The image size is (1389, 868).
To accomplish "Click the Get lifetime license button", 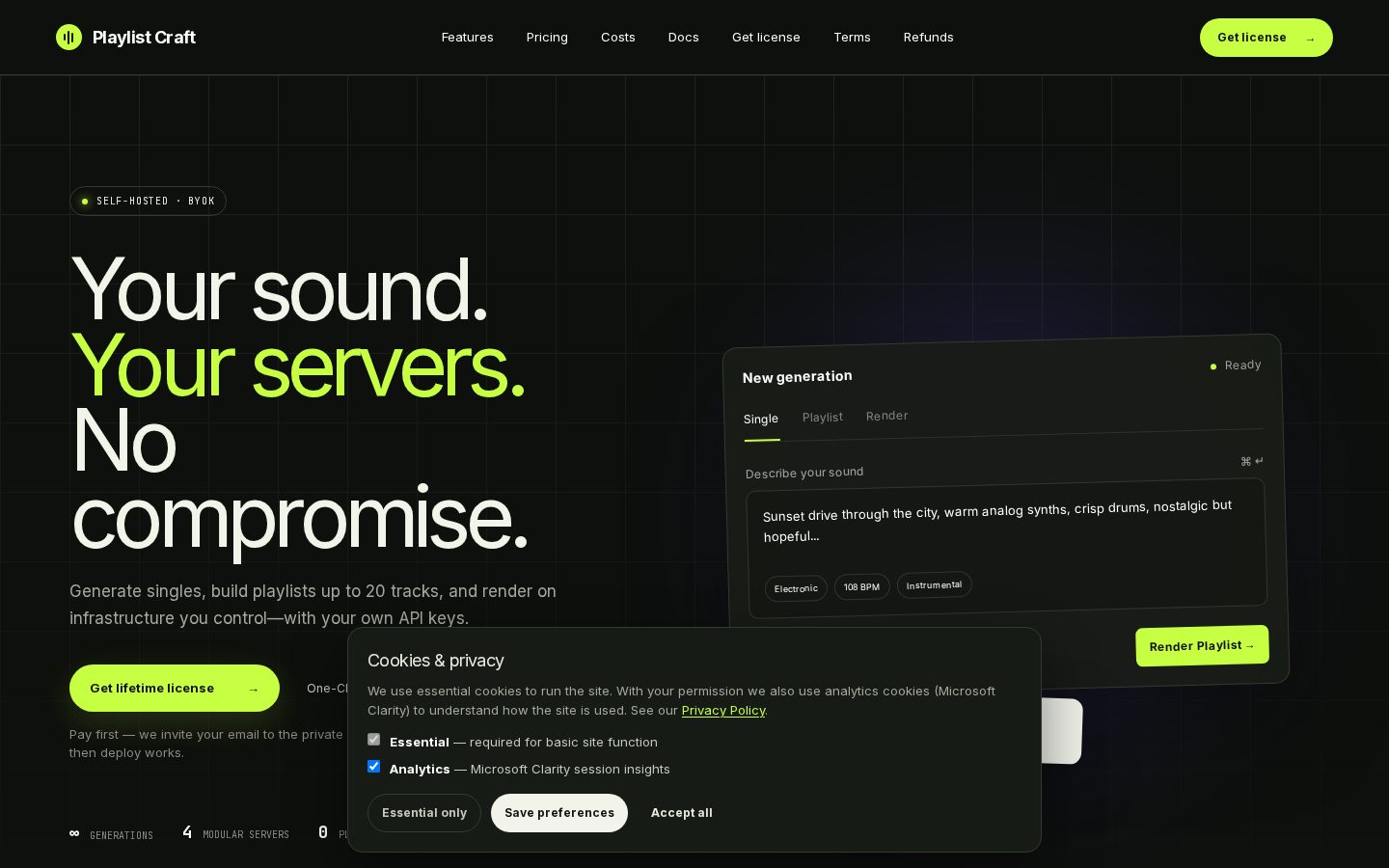I will pos(175,689).
